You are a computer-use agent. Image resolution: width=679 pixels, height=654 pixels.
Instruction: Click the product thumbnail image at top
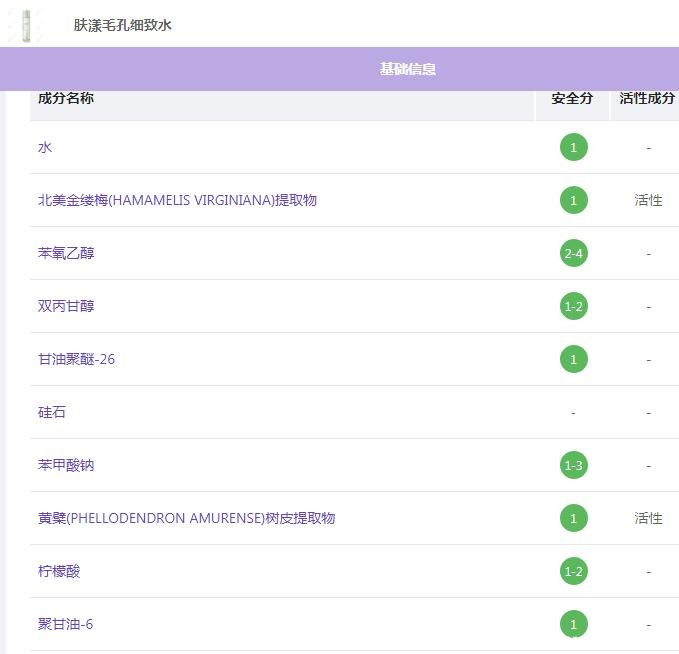click(x=27, y=25)
